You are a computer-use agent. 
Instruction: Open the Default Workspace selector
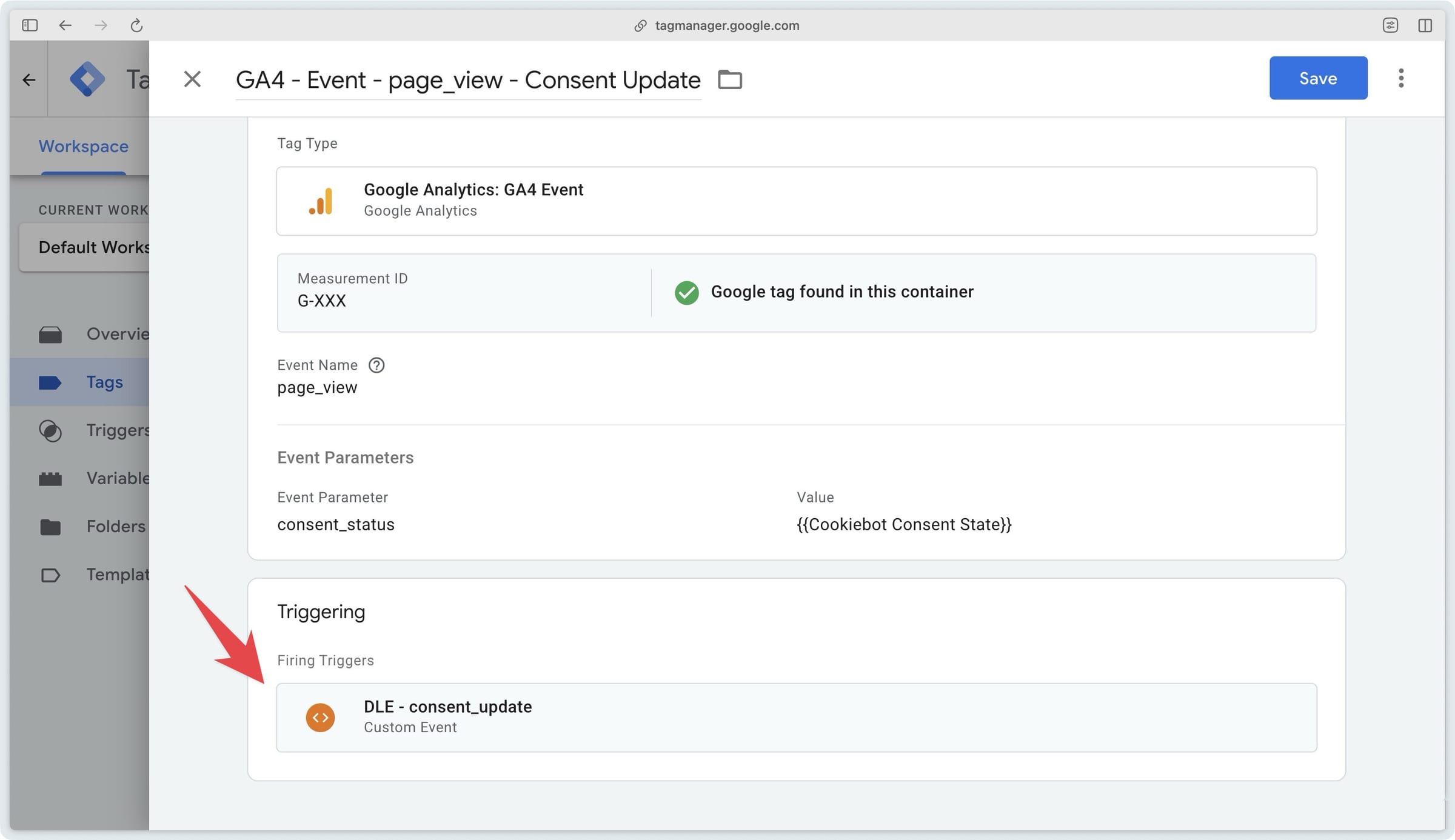85,247
